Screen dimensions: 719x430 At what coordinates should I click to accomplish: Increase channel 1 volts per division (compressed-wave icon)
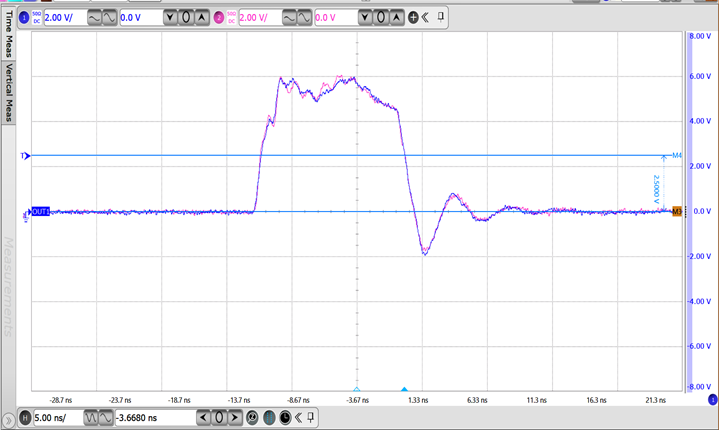(94, 18)
